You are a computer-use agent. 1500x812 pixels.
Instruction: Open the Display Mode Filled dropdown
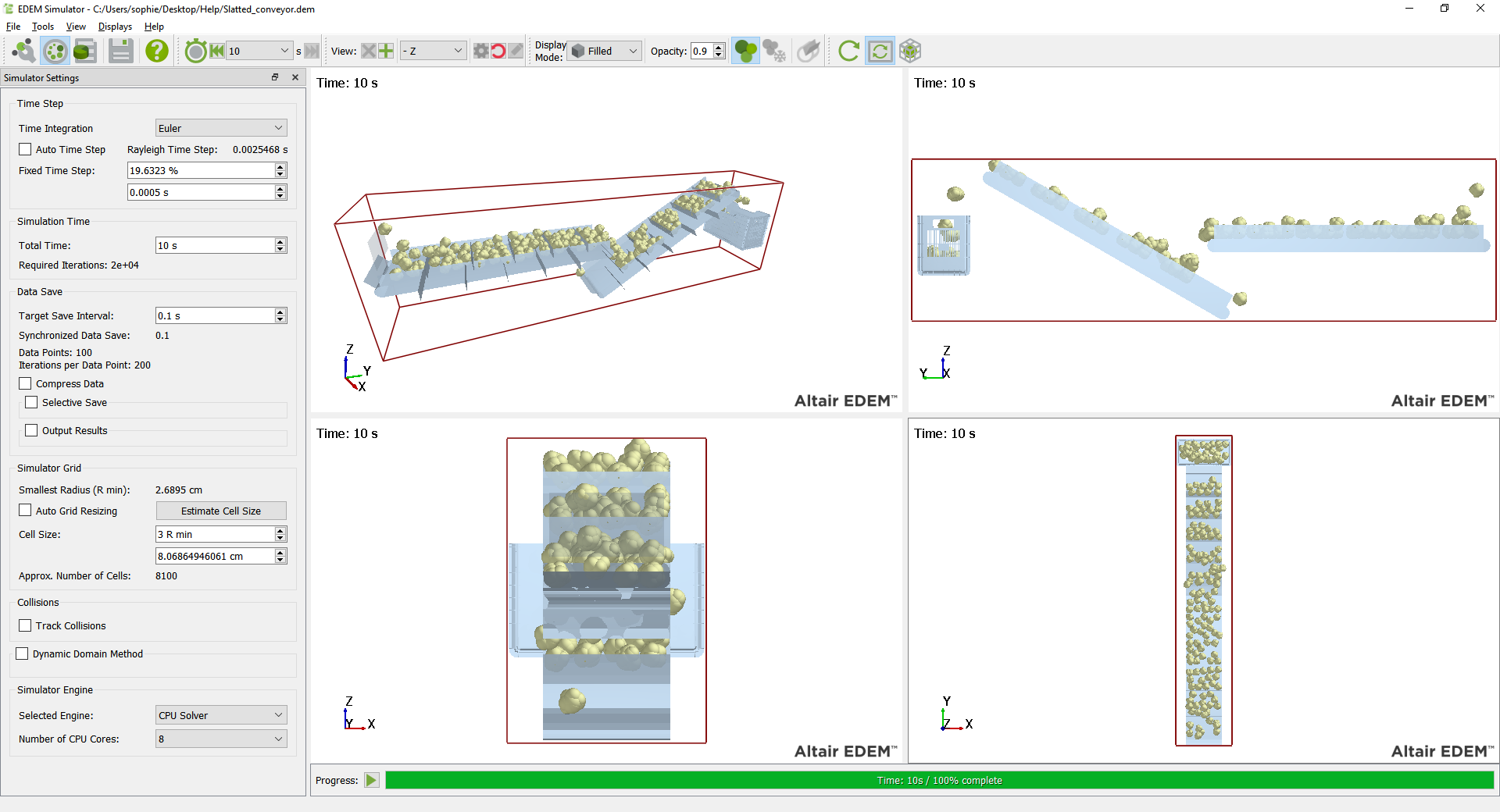click(x=605, y=52)
